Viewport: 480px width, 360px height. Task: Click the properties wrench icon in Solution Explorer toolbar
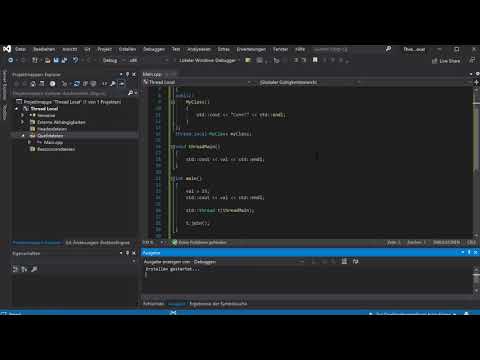(x=113, y=84)
